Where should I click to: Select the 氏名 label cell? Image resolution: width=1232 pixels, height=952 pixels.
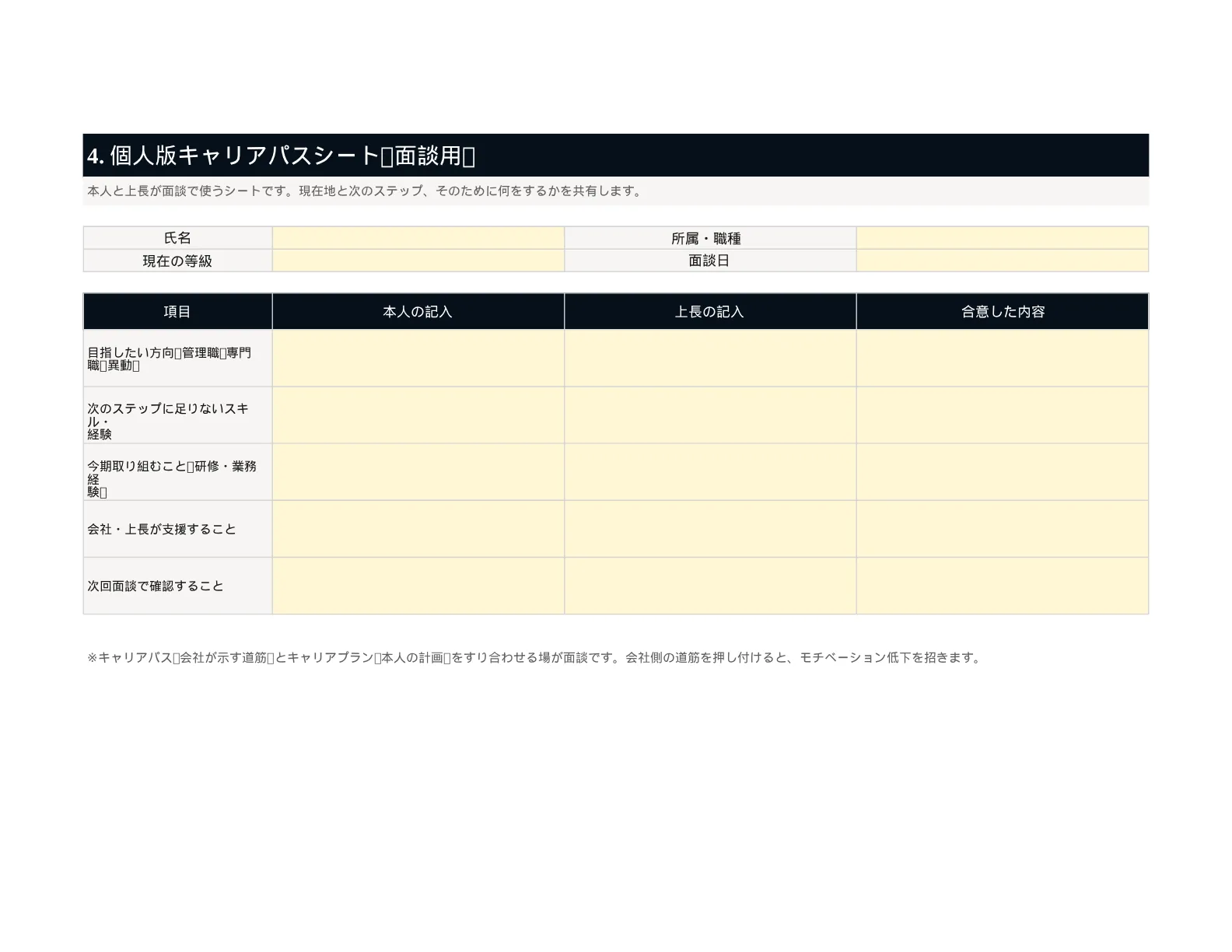click(178, 238)
